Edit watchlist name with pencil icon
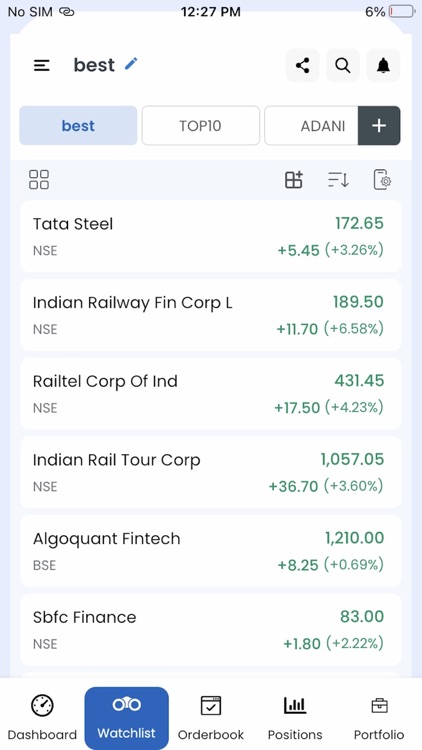422x750 pixels. pos(131,64)
